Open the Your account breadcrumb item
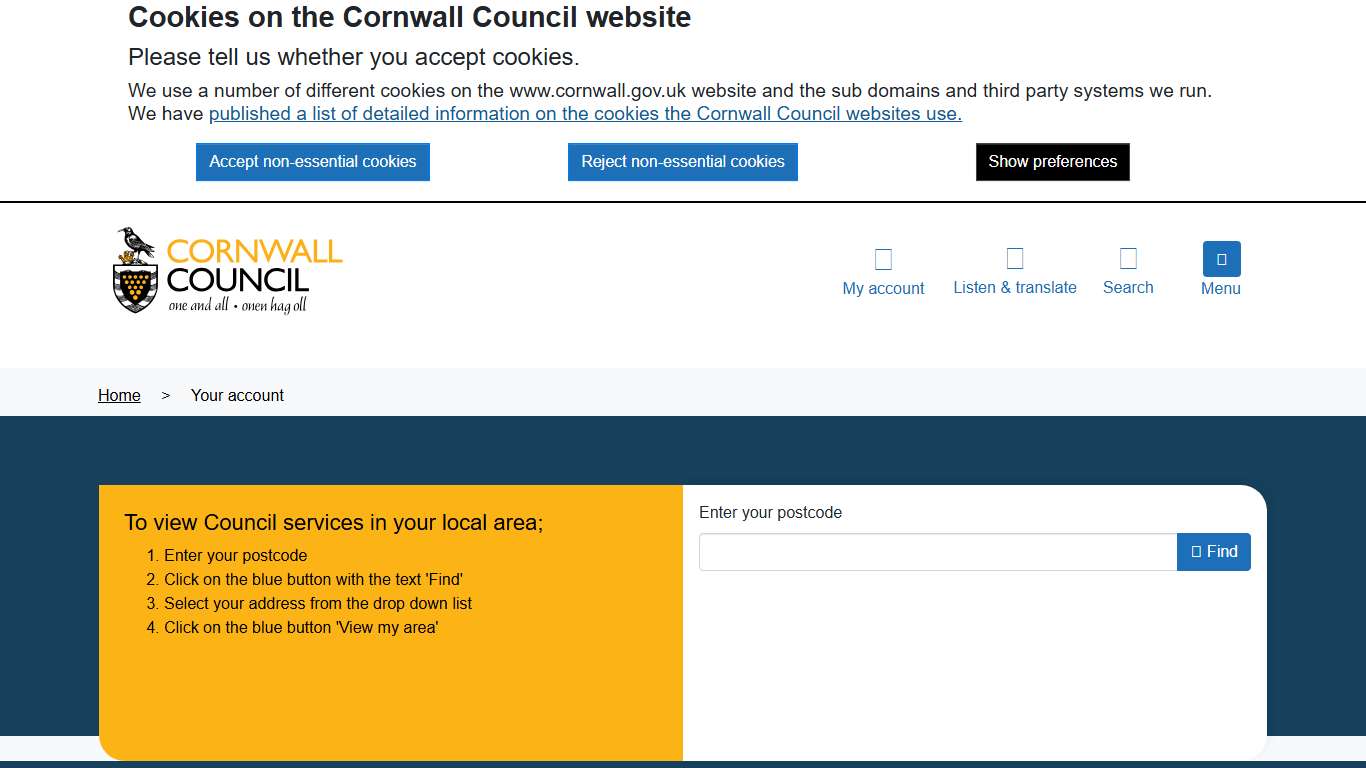This screenshot has width=1366, height=768. coord(237,395)
